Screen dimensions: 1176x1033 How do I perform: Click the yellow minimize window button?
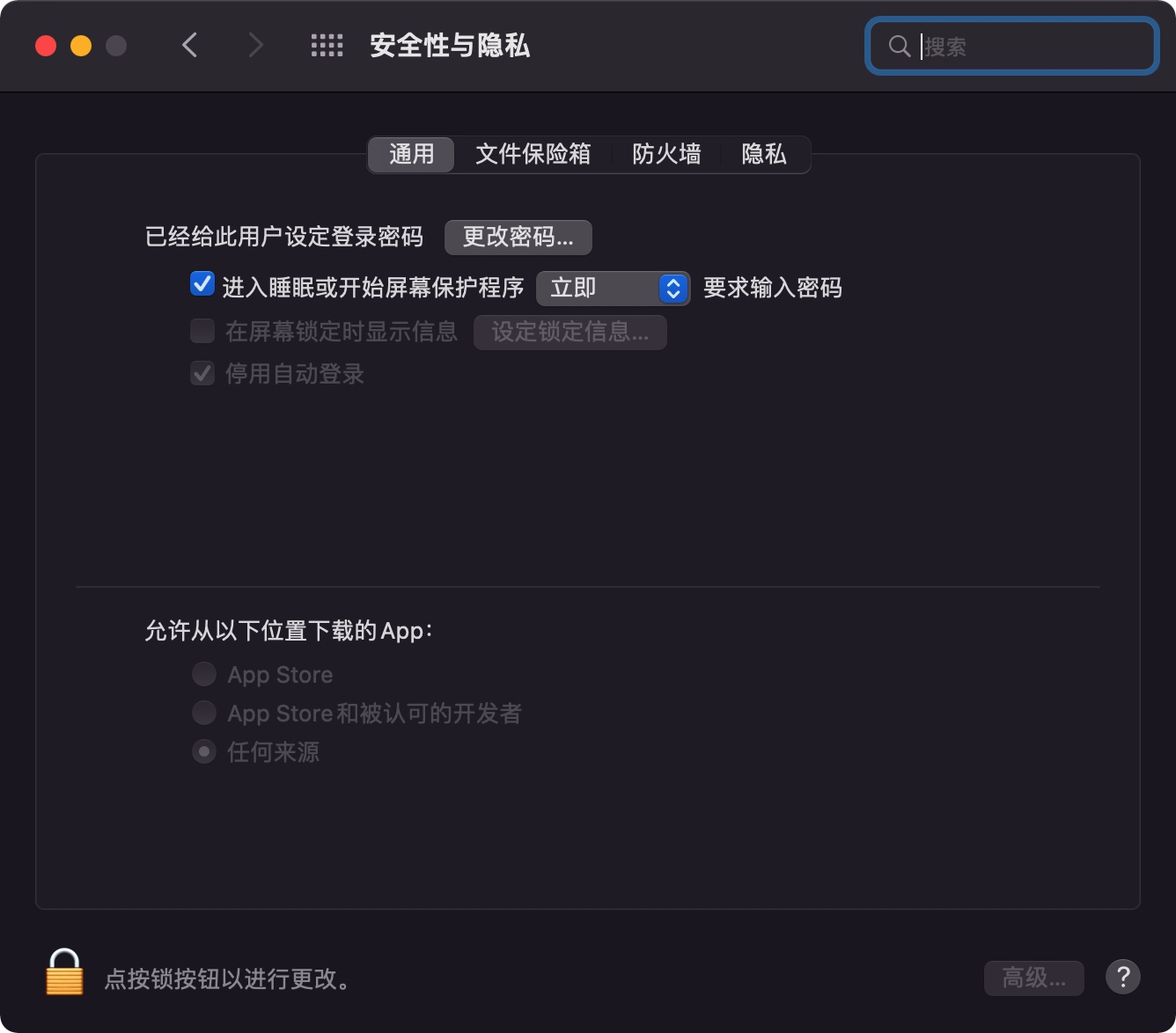[81, 46]
